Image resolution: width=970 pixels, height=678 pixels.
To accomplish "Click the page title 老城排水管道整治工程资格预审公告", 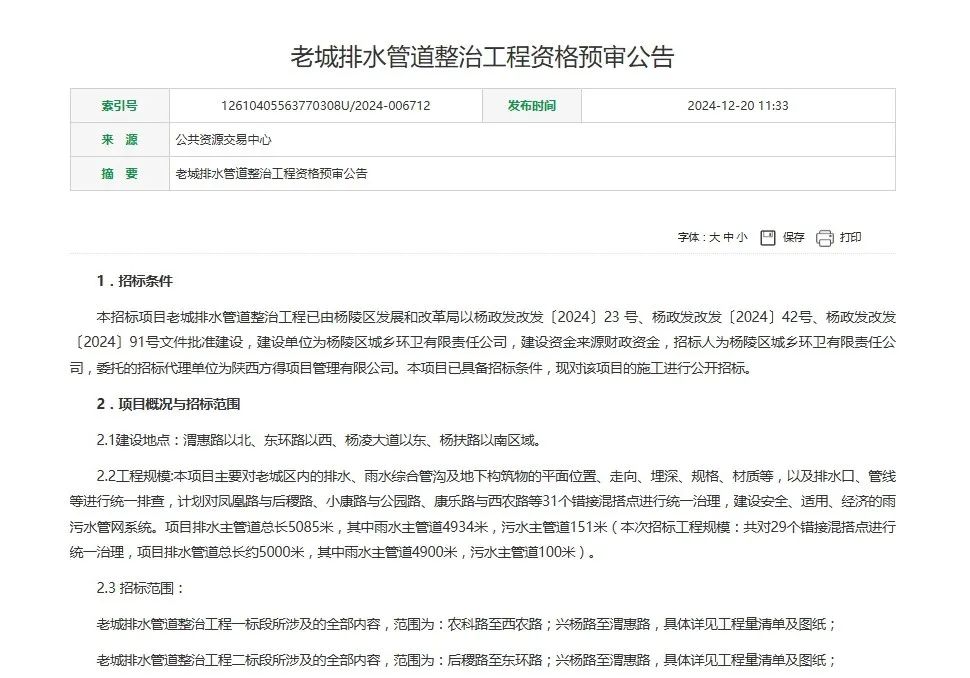I will [x=483, y=56].
